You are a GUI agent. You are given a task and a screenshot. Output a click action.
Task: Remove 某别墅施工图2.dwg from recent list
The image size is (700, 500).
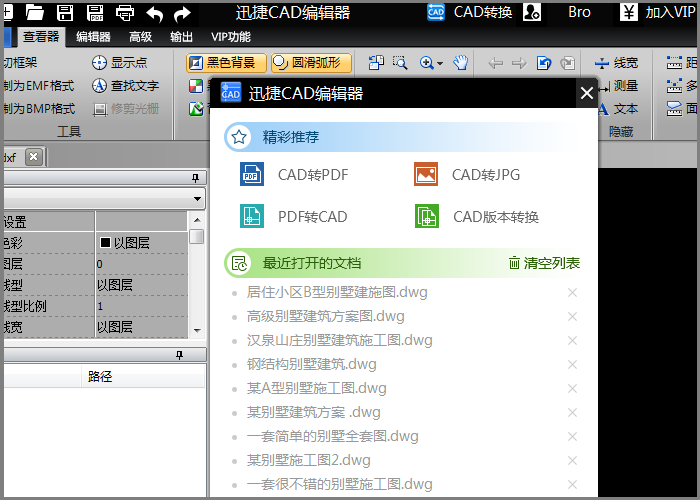tap(572, 461)
